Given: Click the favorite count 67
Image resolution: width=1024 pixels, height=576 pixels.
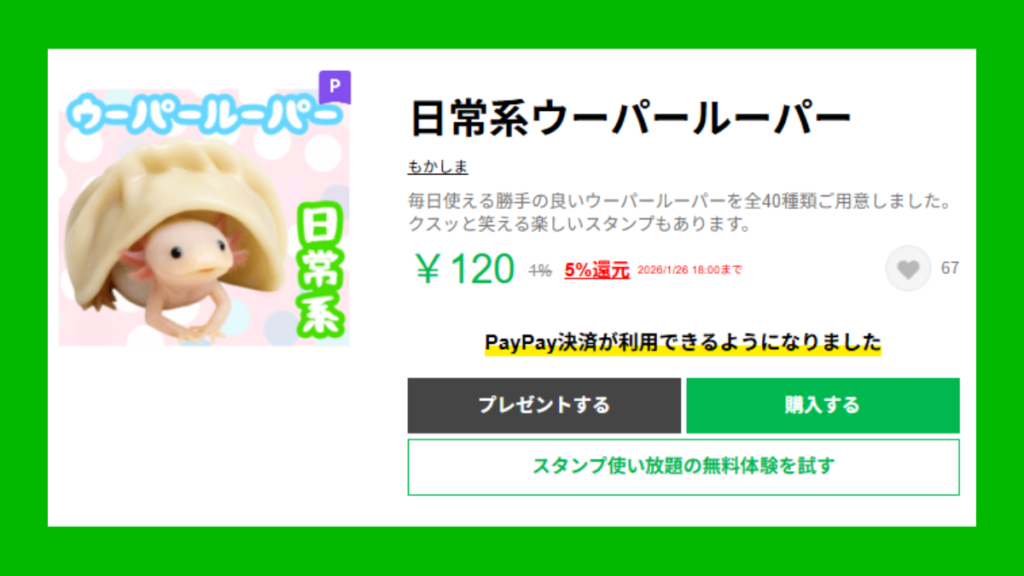Looking at the screenshot, I should (x=950, y=268).
